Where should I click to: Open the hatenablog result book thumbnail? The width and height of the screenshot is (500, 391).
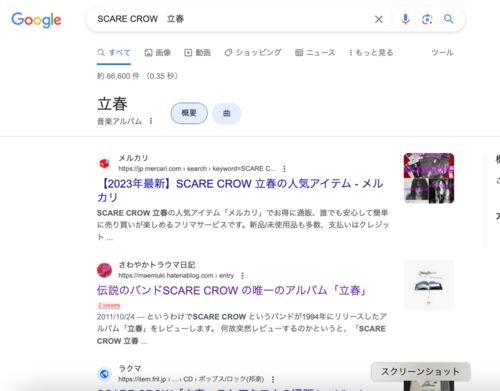point(429,285)
